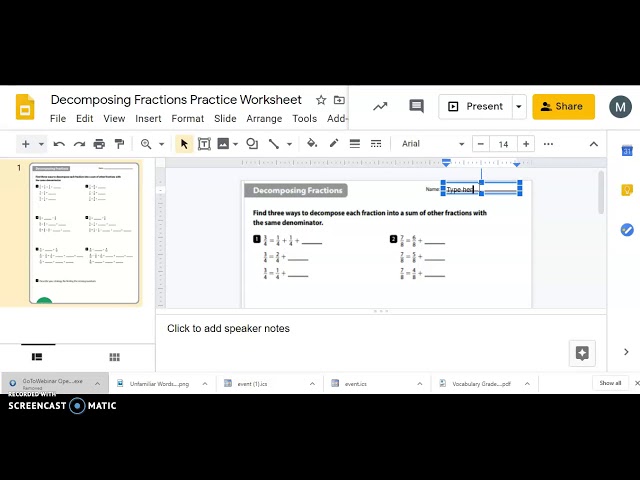Open the Arial font dropdown
This screenshot has width=640, height=480.
click(x=432, y=144)
